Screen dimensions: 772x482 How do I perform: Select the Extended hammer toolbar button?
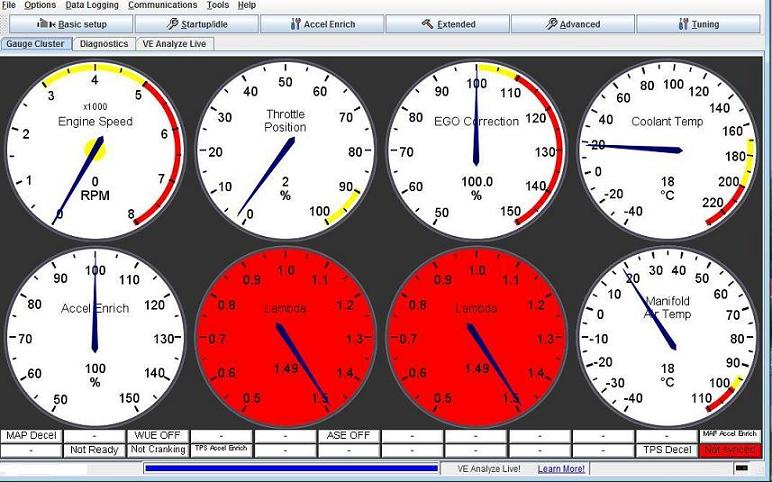point(448,24)
